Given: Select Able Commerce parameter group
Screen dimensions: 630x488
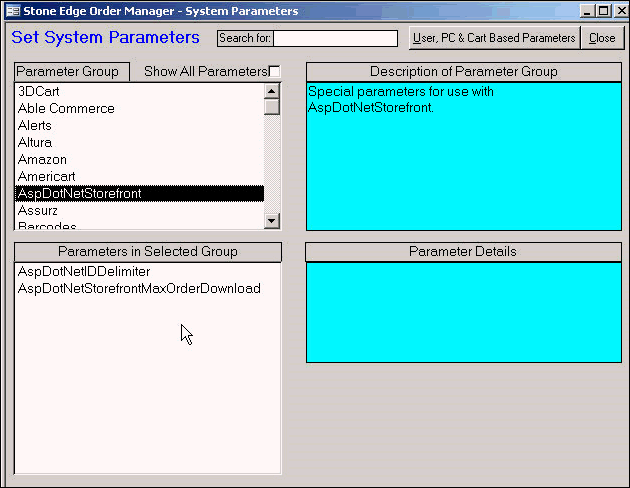Looking at the screenshot, I should click(x=139, y=108).
